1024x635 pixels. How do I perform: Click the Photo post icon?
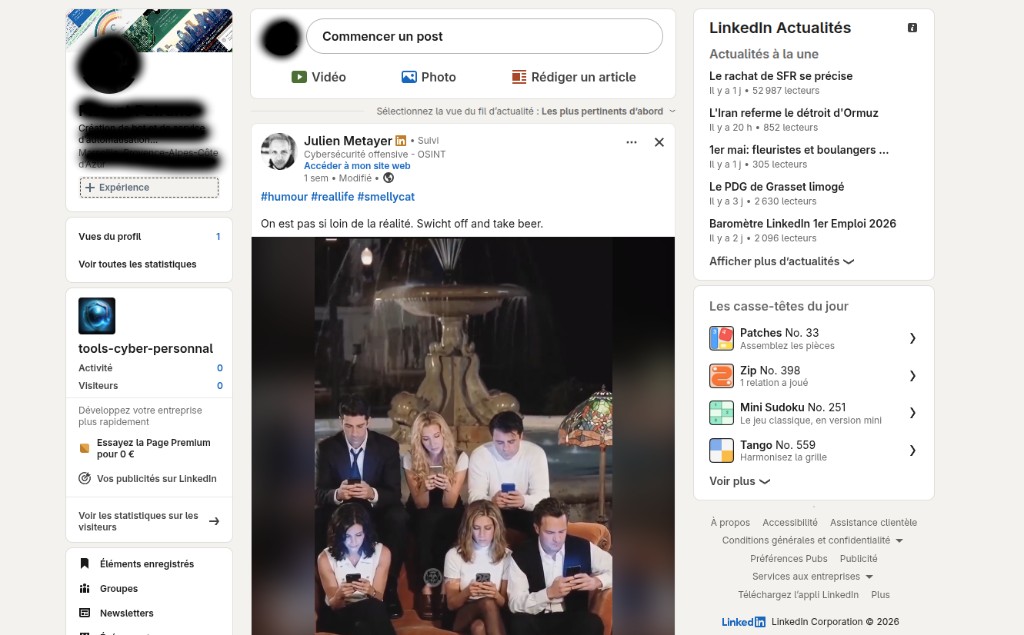tap(409, 77)
